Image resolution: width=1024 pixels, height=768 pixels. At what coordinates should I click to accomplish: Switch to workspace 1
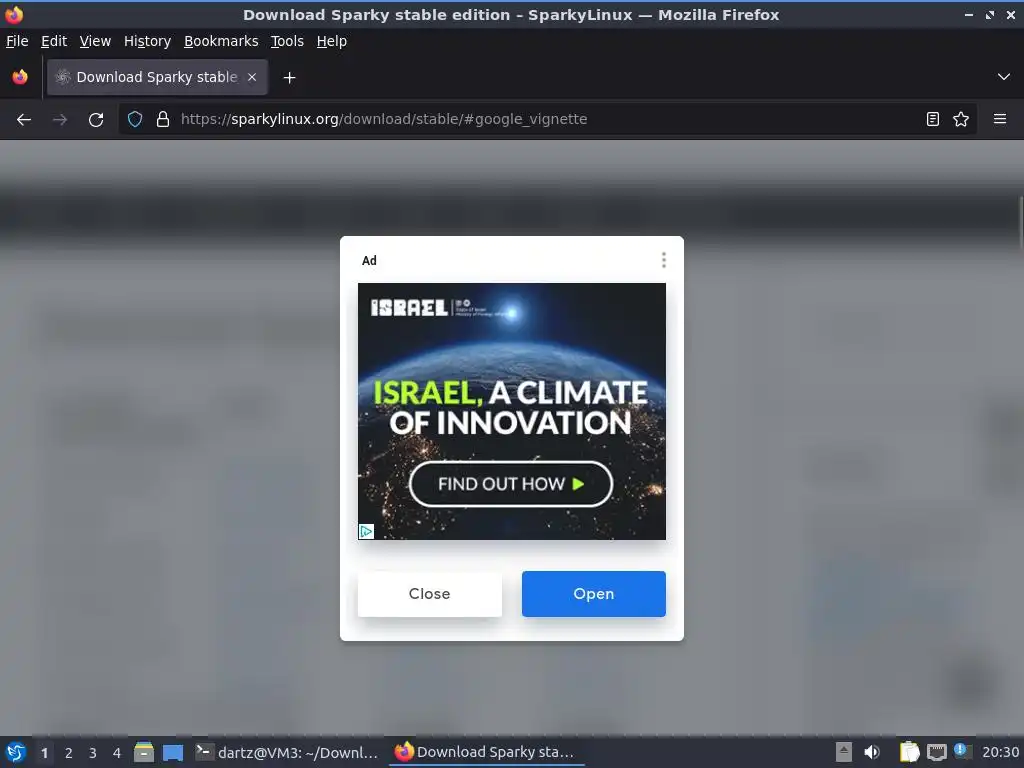coord(44,753)
